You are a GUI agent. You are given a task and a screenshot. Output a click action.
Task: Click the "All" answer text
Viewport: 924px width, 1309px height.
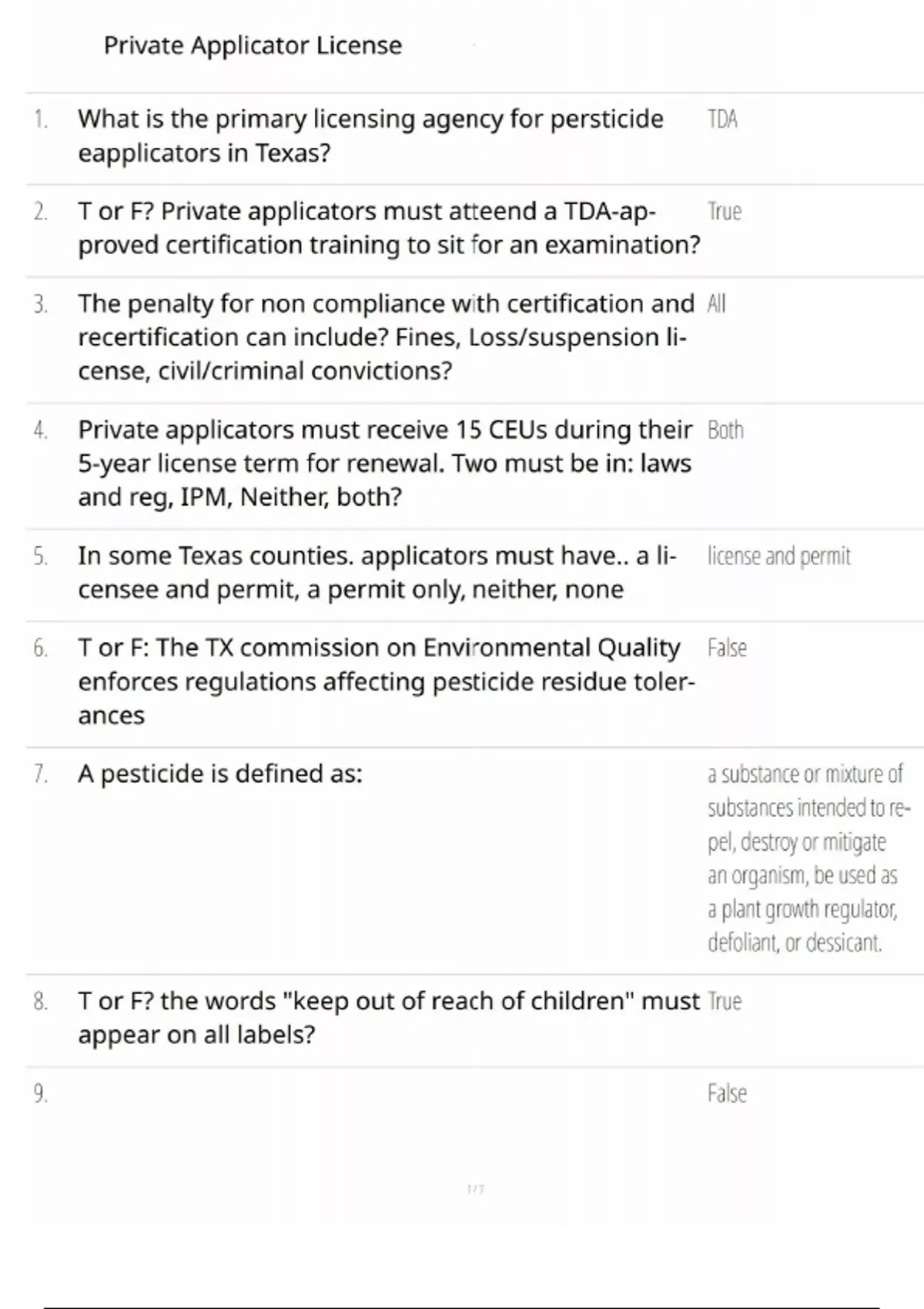(716, 304)
